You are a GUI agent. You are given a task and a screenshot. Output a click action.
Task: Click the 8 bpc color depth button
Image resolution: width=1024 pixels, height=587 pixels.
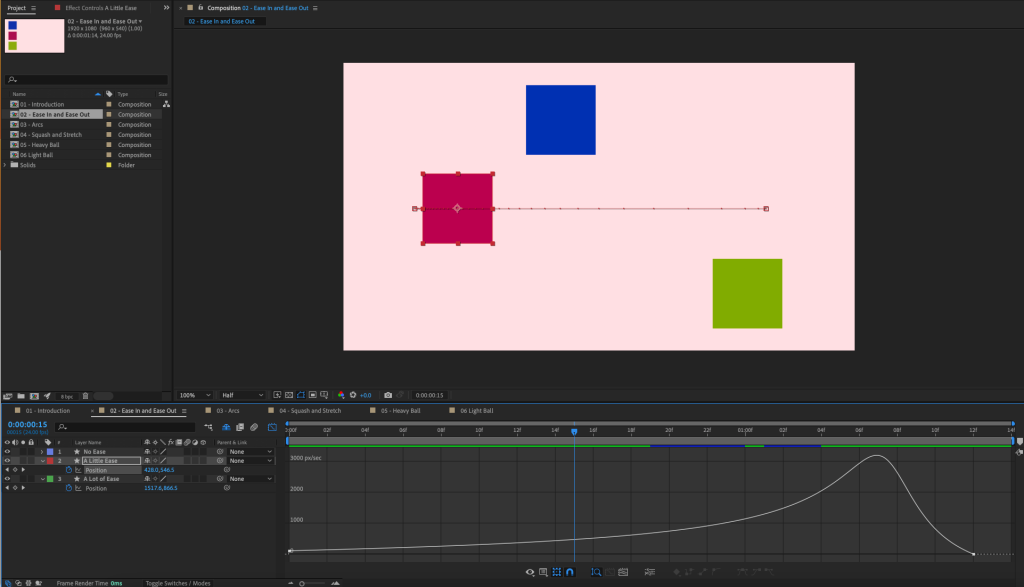pos(67,396)
